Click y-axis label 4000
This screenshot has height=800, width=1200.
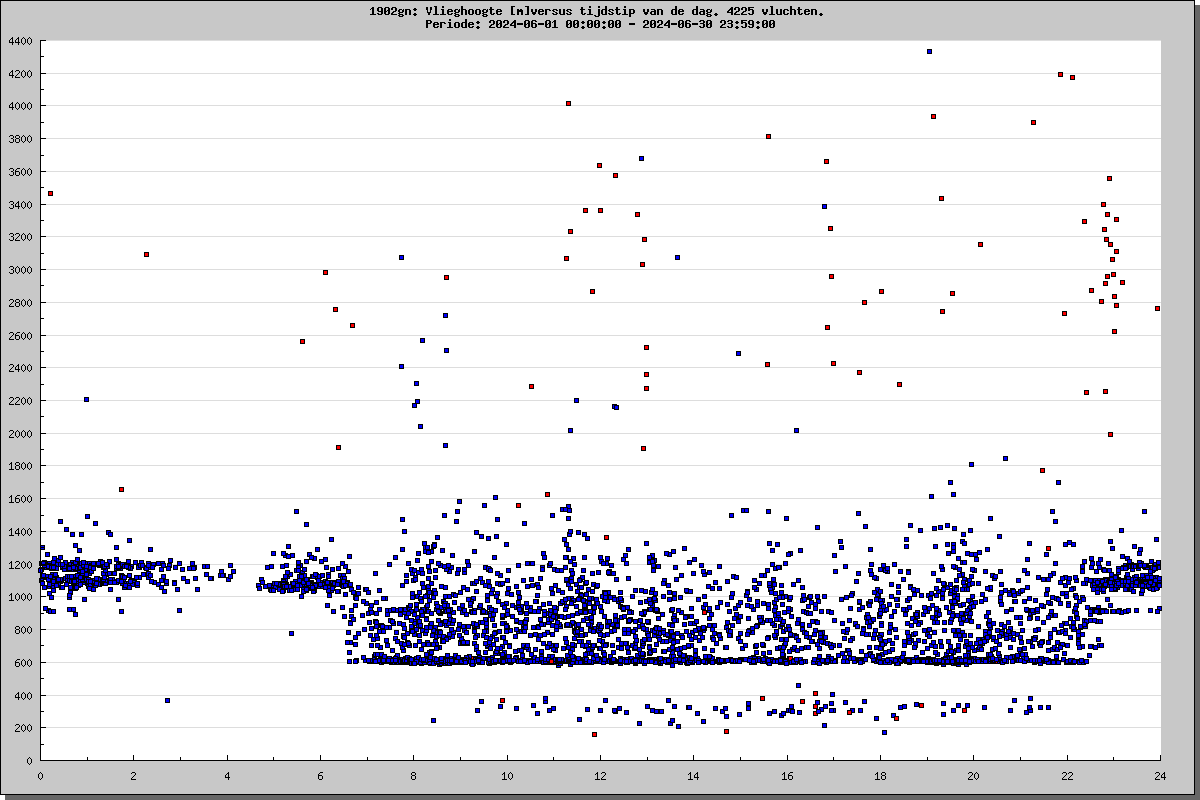point(20,106)
